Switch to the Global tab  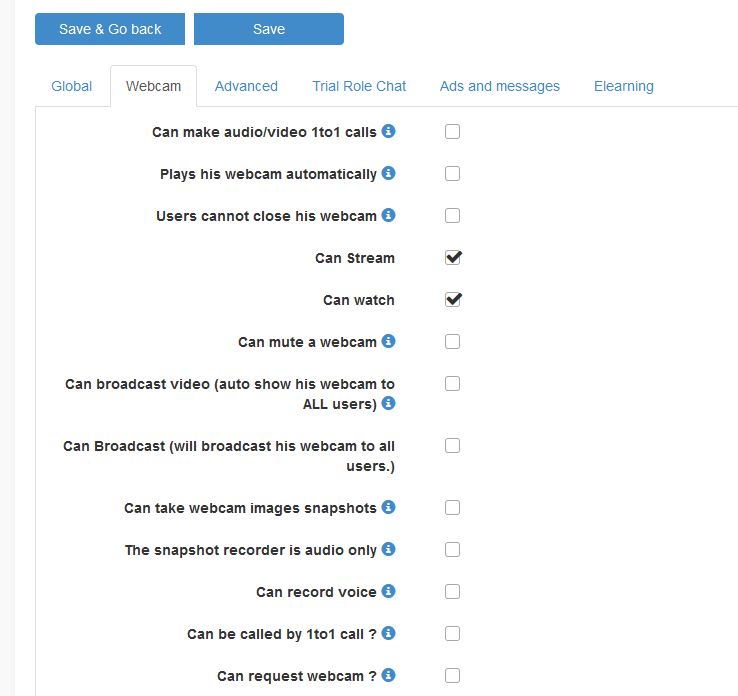(72, 86)
